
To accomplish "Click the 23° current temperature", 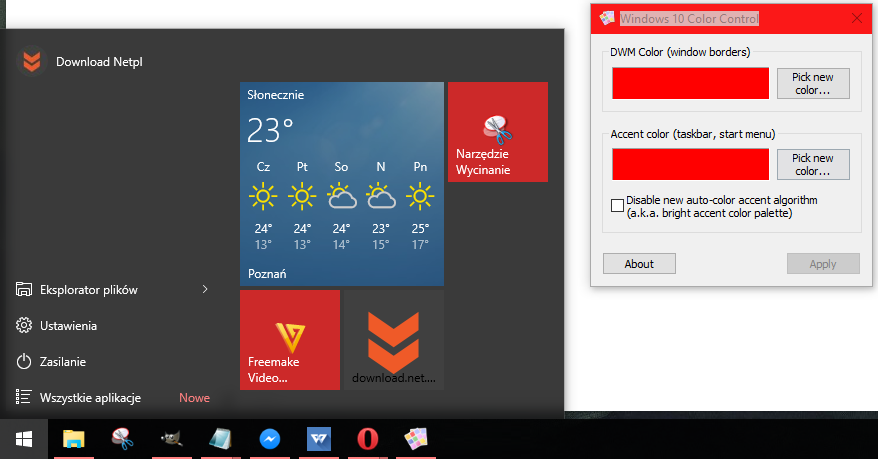I will [x=270, y=130].
